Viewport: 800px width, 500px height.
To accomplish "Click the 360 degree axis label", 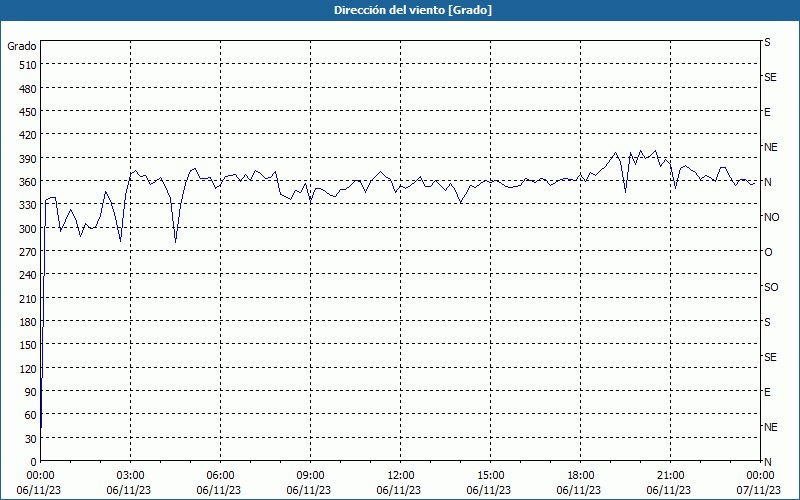I will [28, 182].
